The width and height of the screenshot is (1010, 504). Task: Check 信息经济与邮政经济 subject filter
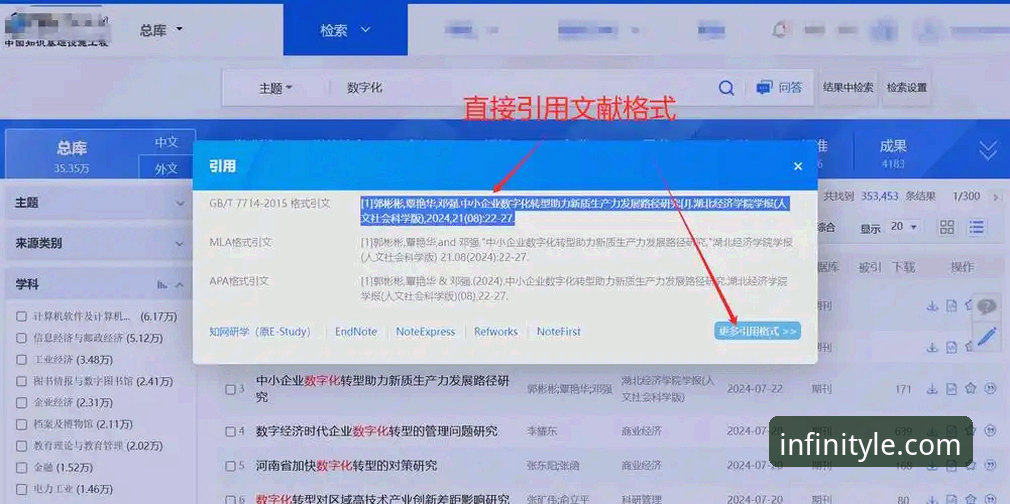[x=22, y=338]
